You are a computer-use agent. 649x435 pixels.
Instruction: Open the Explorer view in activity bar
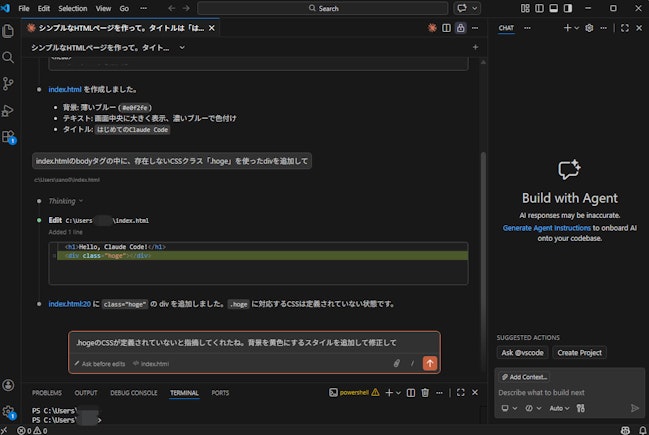(8, 31)
